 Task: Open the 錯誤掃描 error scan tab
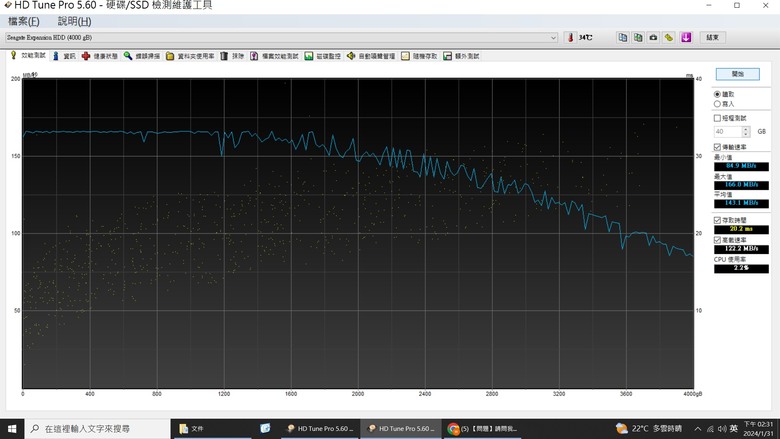pos(142,56)
